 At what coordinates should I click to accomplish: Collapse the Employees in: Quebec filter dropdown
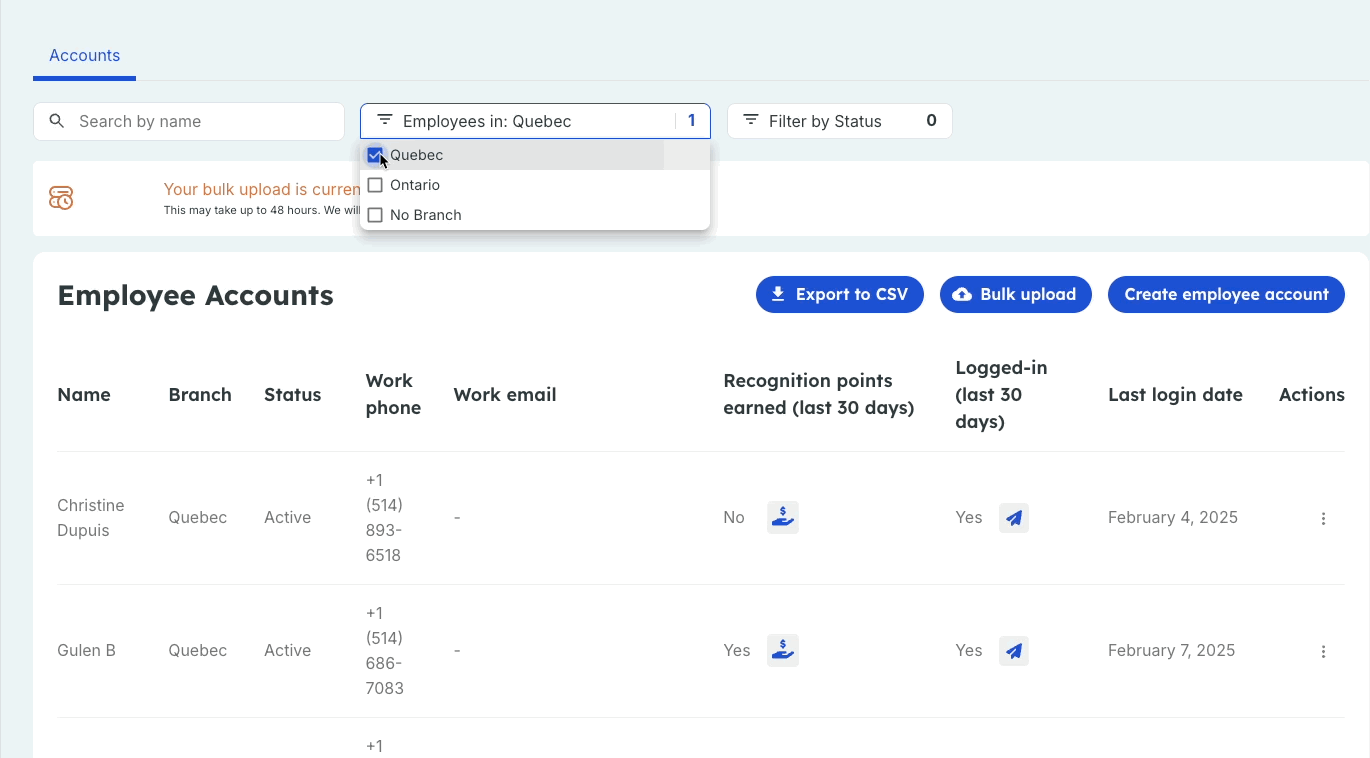coord(535,121)
